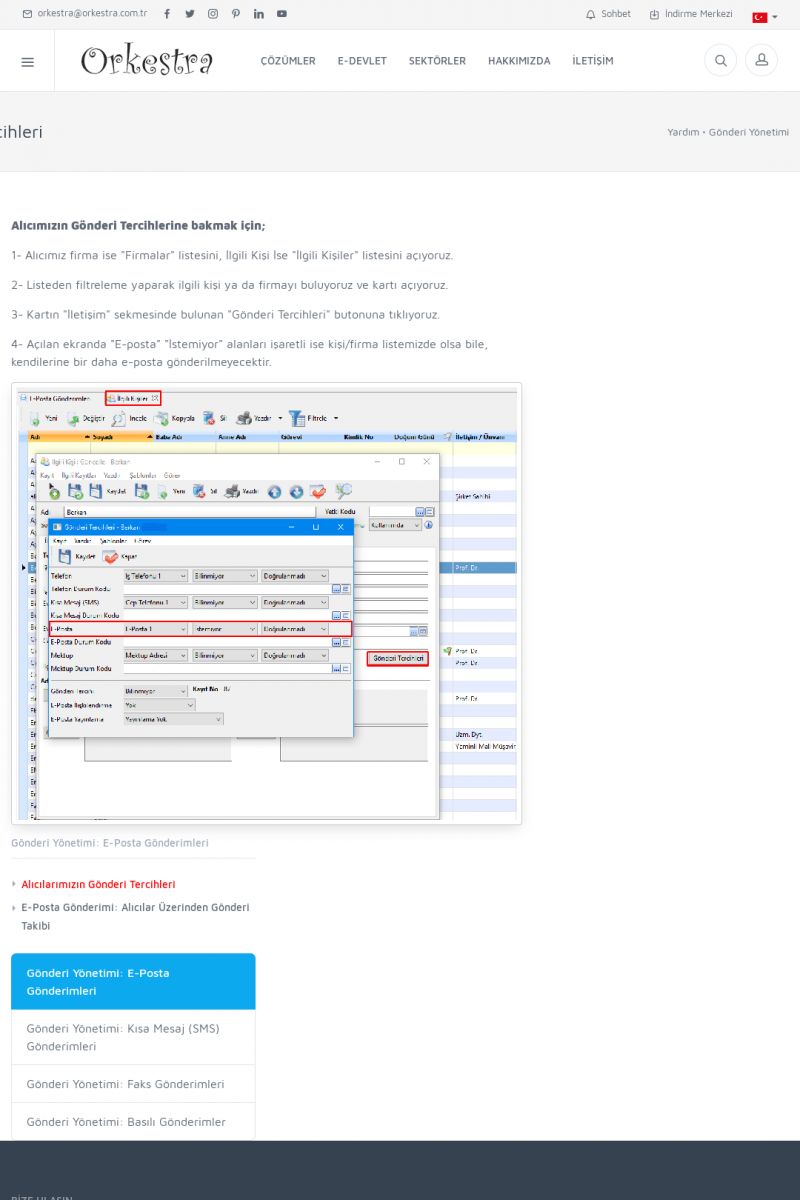Click the heading 'Alıcımızın Gönderi Tercihlerine bakmak için;'
The width and height of the screenshot is (800, 1200).
click(138, 226)
